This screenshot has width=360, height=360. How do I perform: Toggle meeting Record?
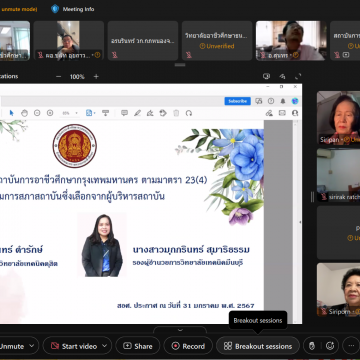click(x=188, y=346)
